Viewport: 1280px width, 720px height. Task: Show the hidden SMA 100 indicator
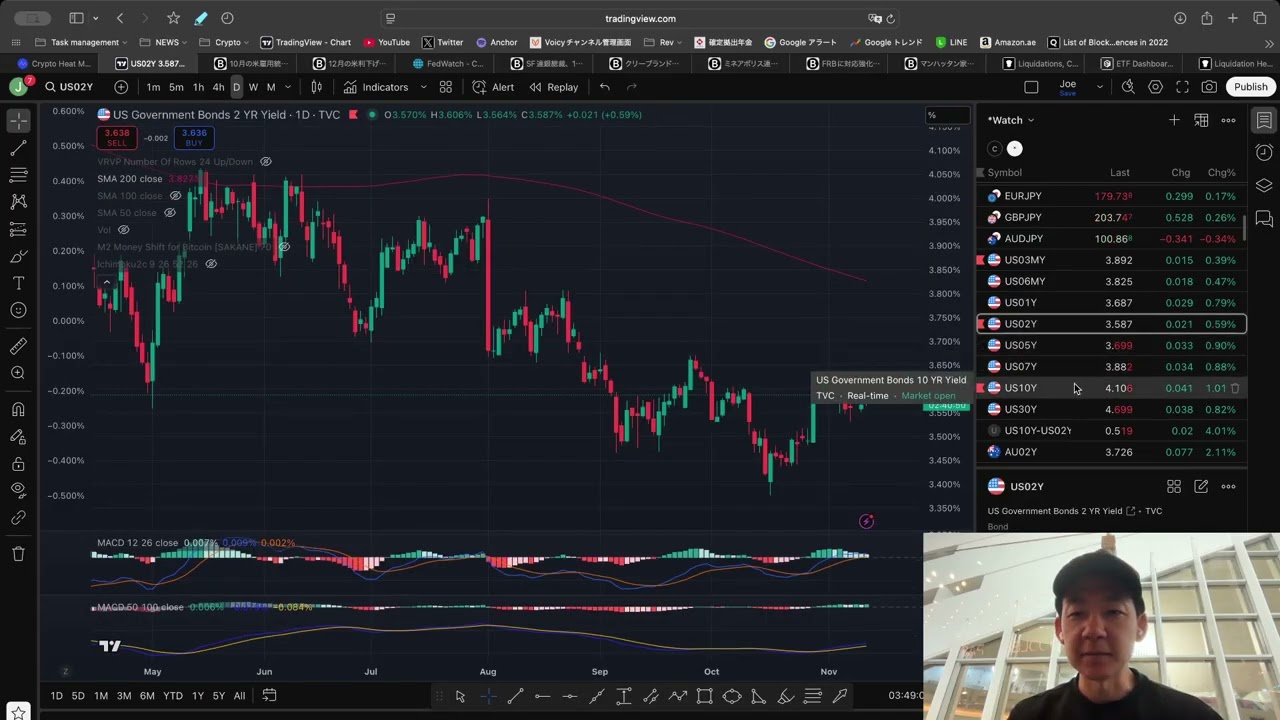(175, 196)
